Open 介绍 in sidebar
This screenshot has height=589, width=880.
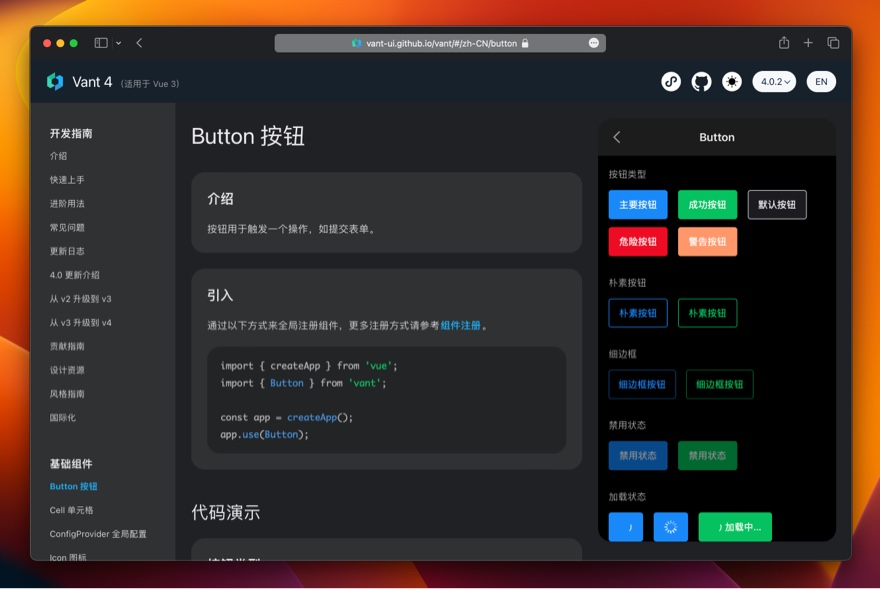click(58, 156)
